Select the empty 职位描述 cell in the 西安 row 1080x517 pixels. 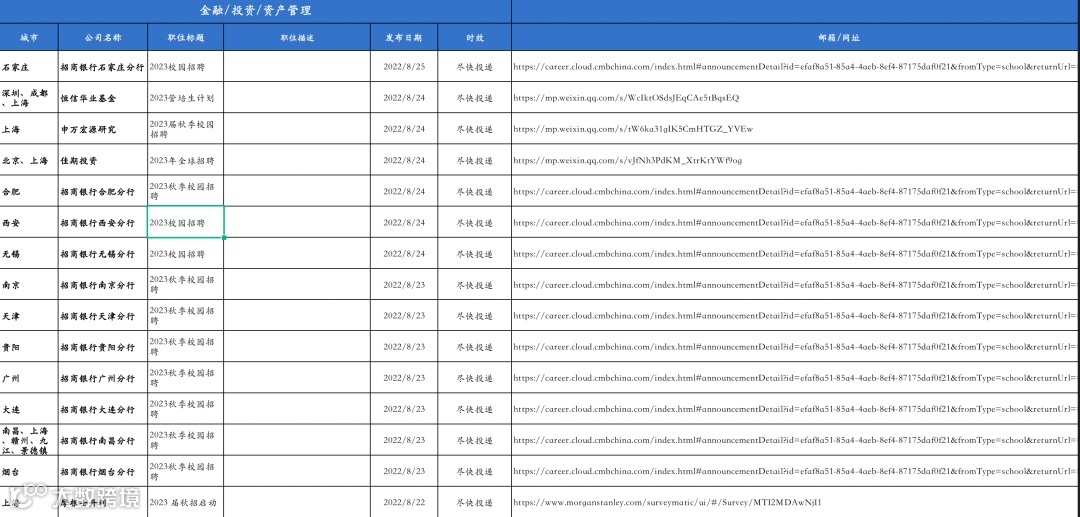pyautogui.click(x=297, y=222)
